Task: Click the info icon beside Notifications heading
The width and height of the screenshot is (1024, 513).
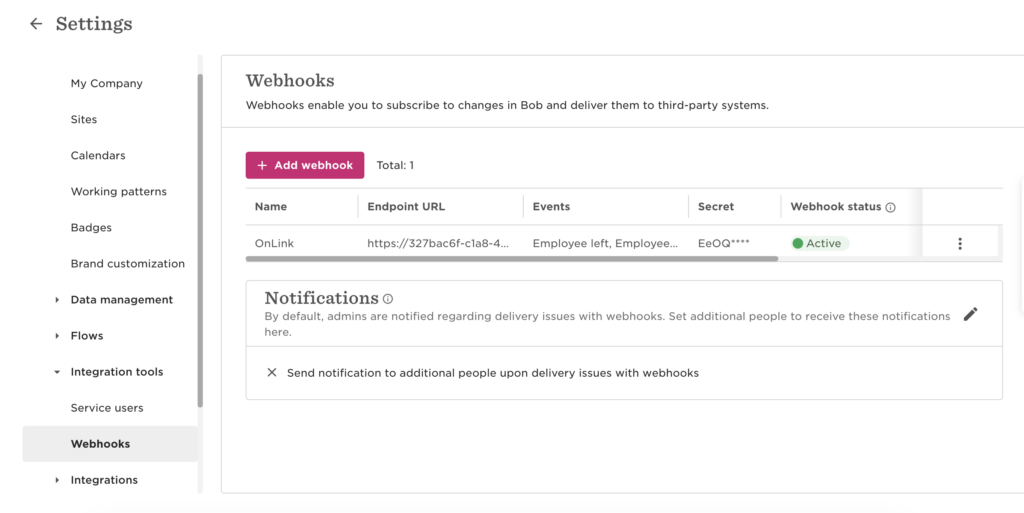Action: (388, 299)
